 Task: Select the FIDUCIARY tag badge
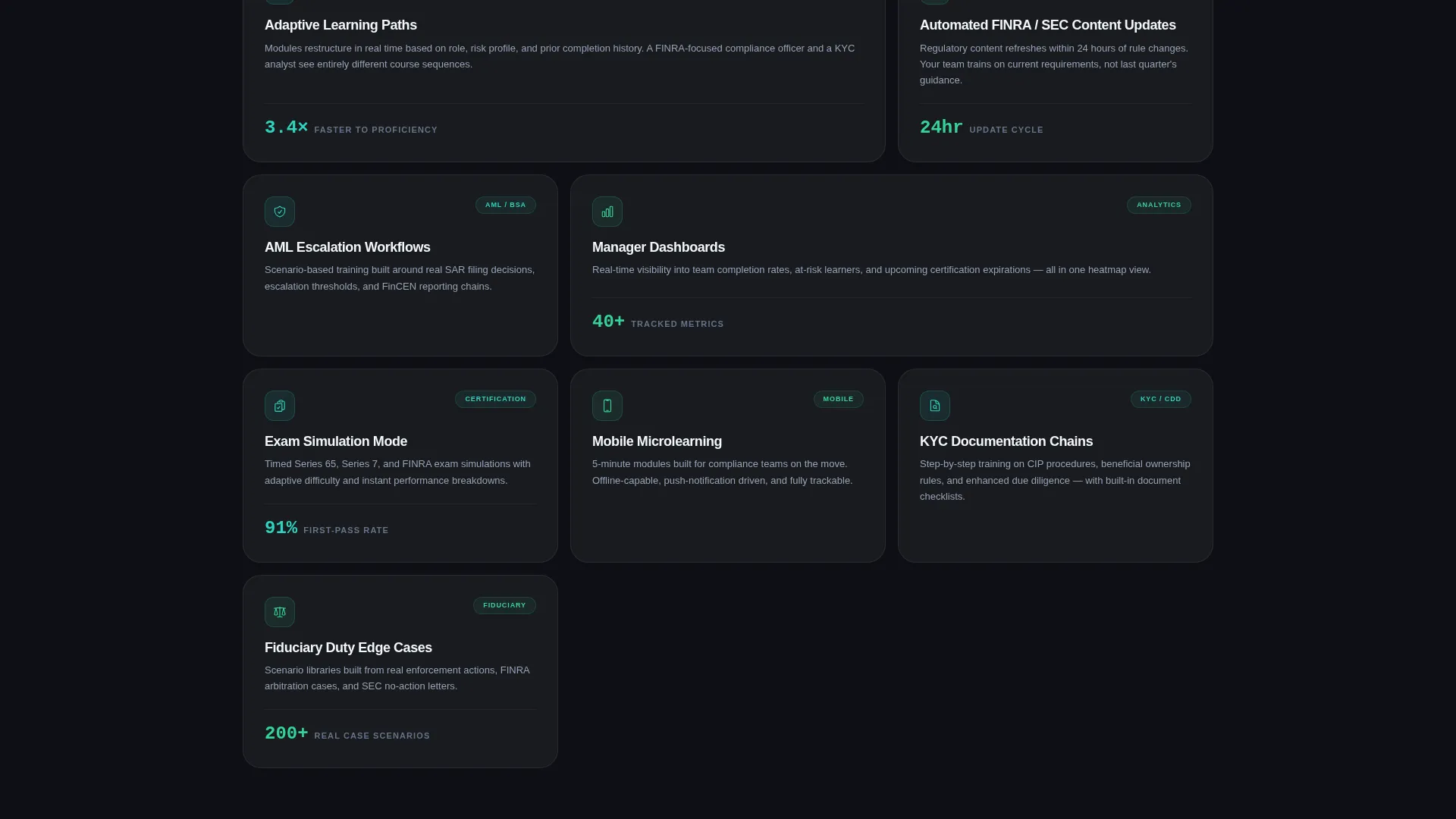pos(504,606)
